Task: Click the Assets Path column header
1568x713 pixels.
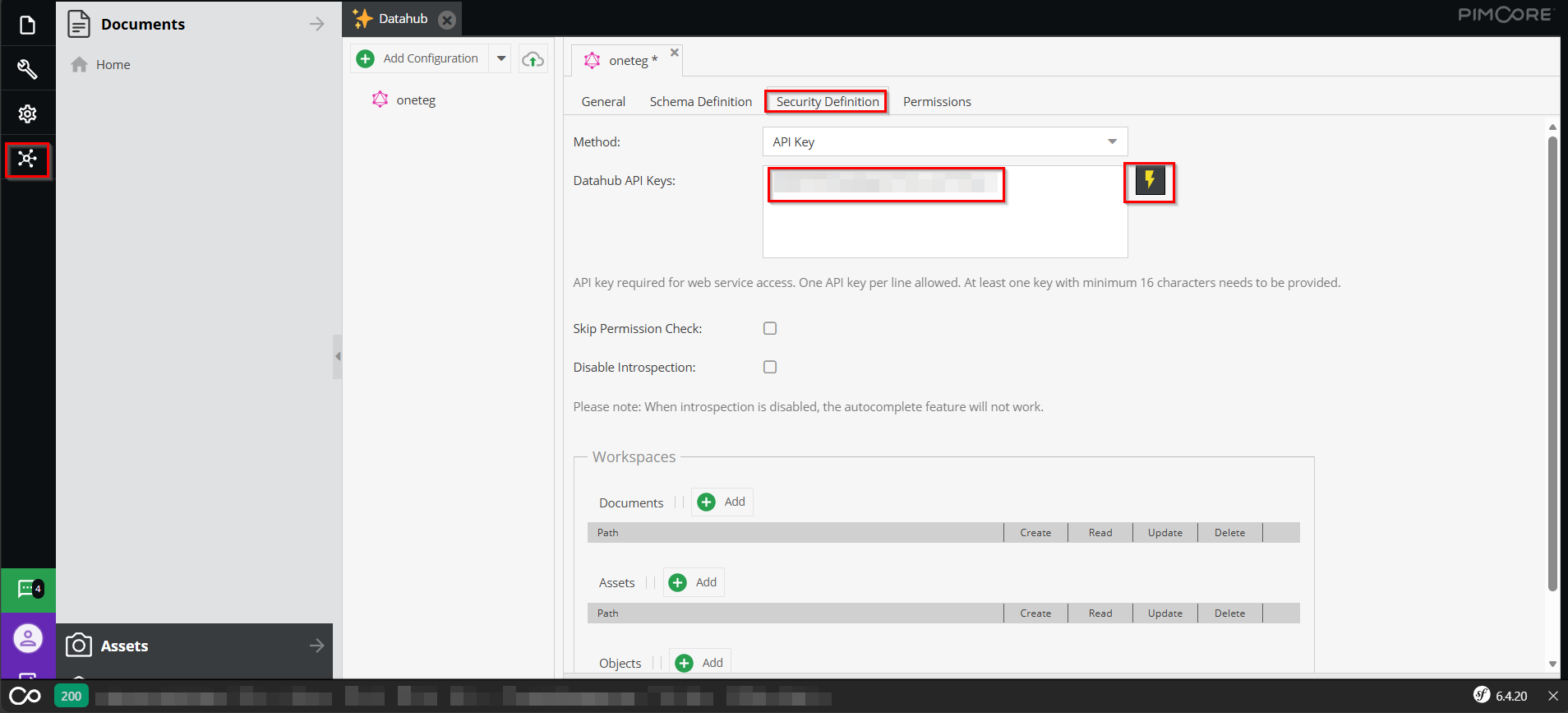Action: tap(796, 613)
